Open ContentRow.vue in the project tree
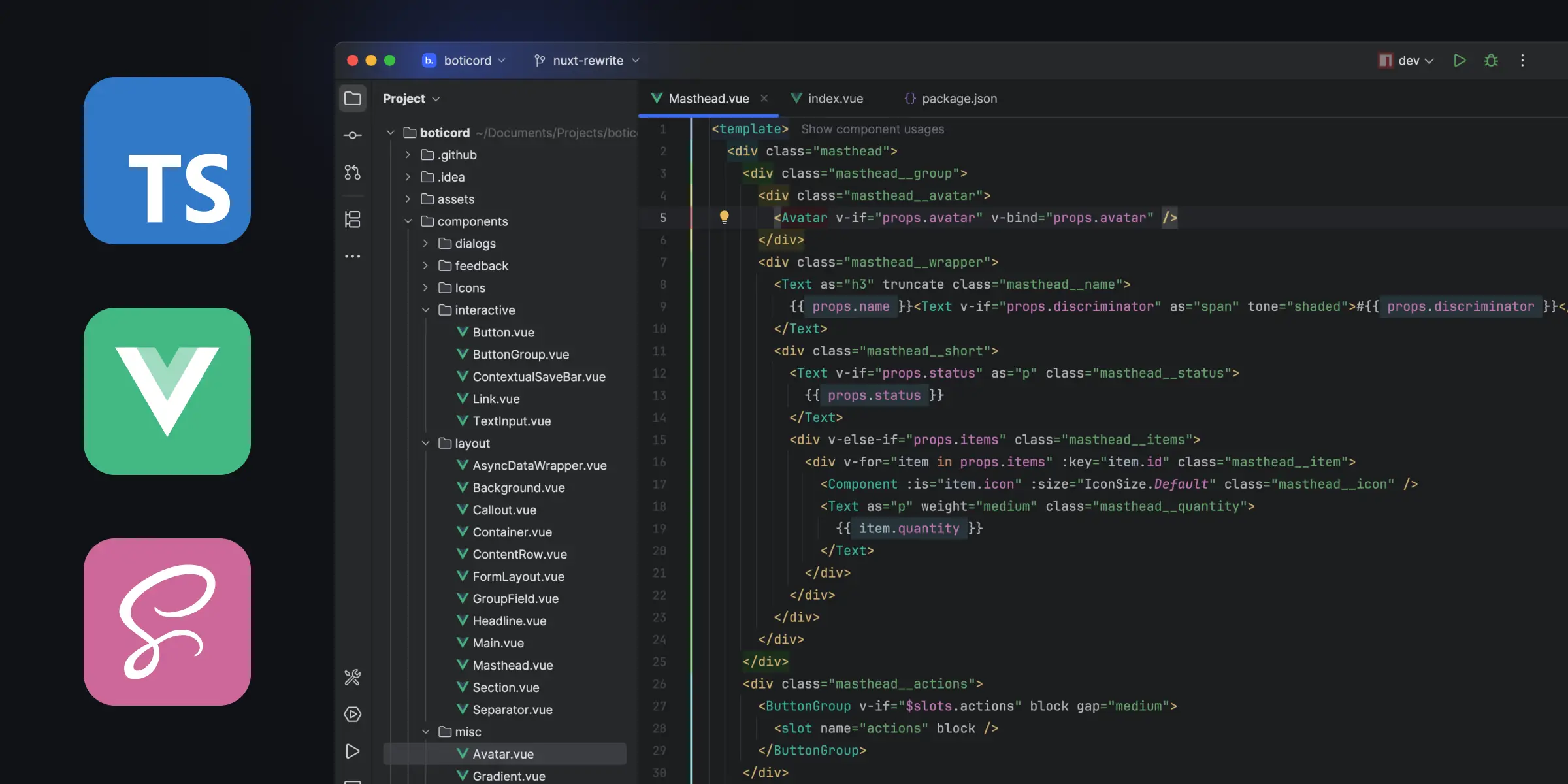This screenshot has width=1568, height=784. coord(512,555)
